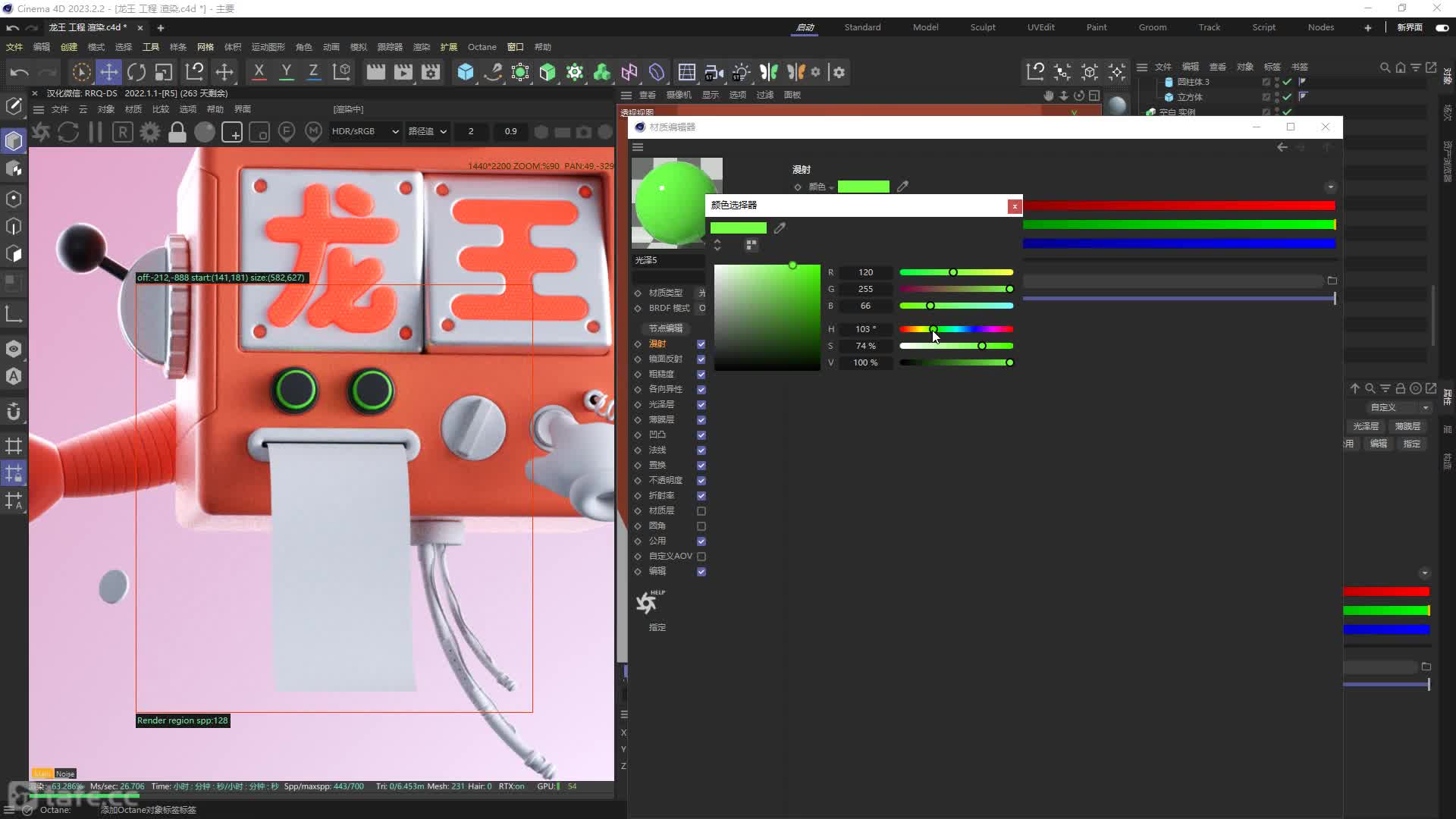Click Octane live viewer lock icon
The image size is (1456, 819).
177,132
